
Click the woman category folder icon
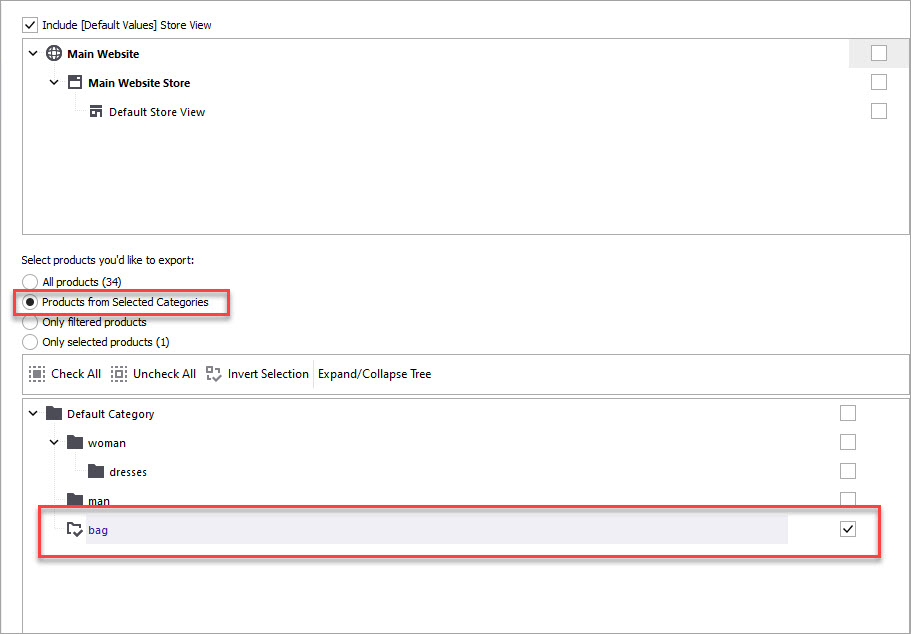75,442
